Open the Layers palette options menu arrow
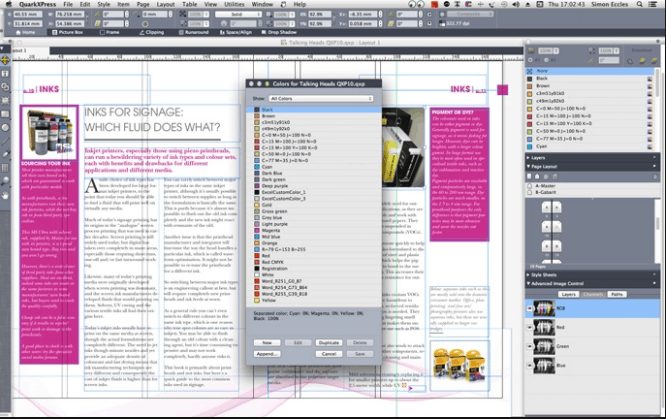 click(654, 158)
